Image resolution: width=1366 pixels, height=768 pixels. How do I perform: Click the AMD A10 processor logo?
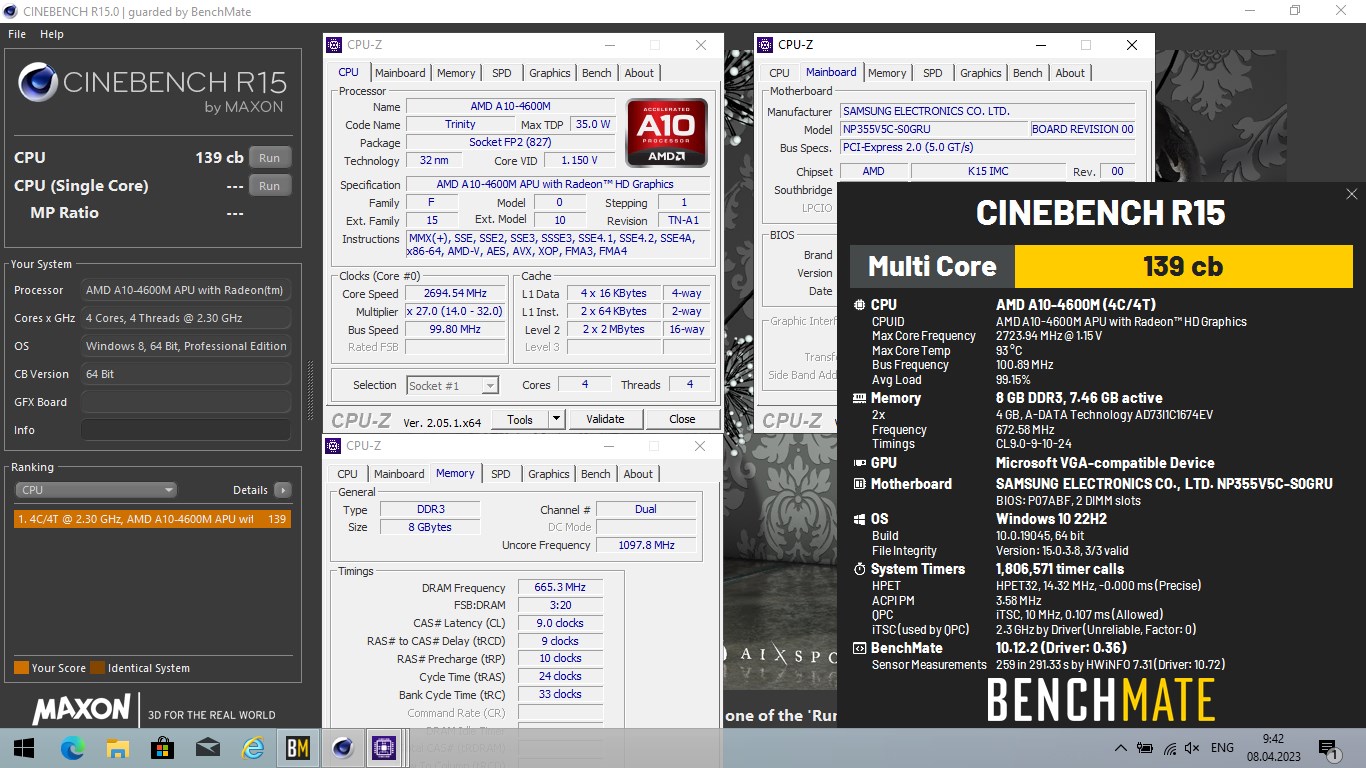[667, 132]
